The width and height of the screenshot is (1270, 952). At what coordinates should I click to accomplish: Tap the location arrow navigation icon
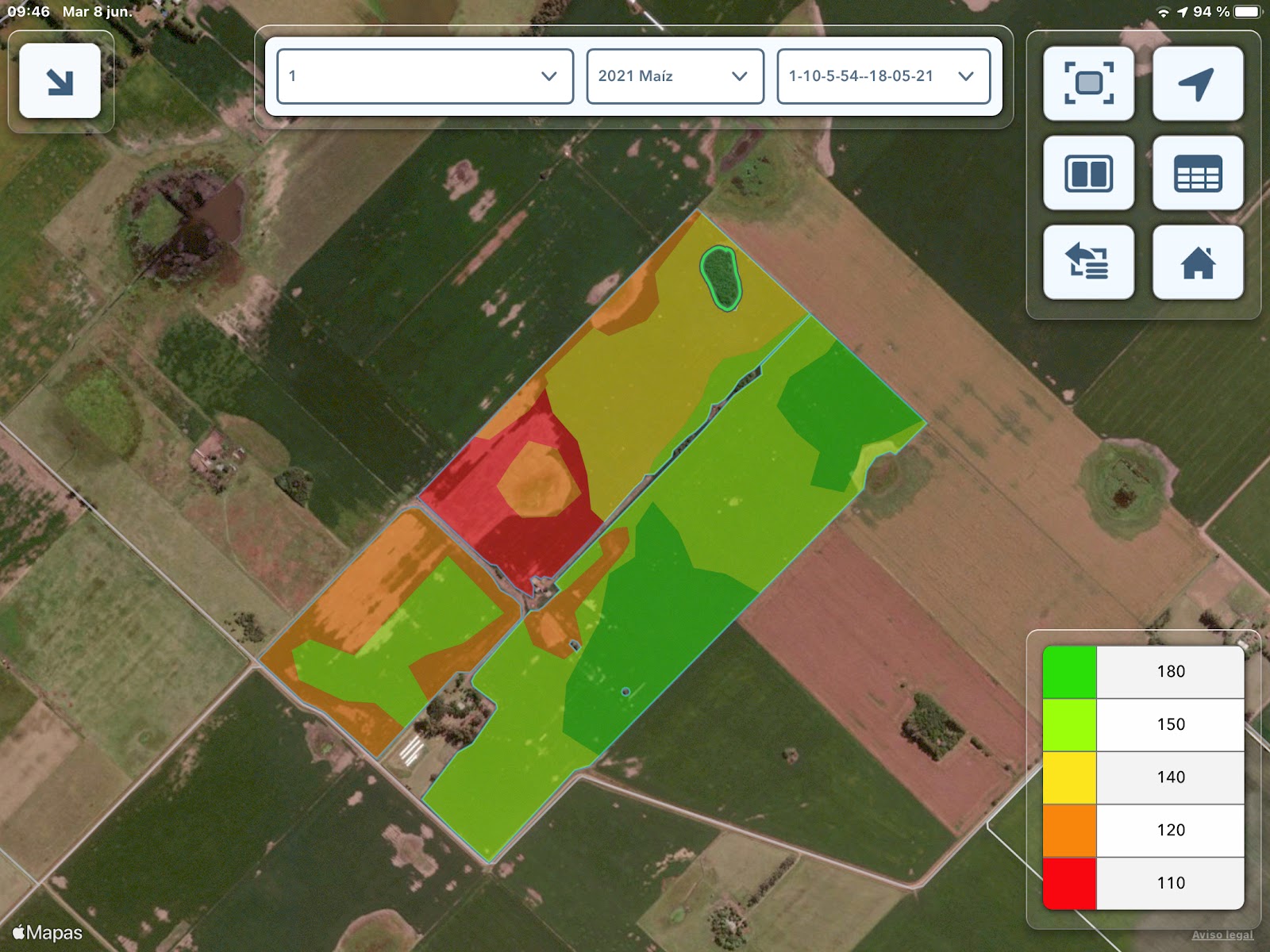pos(1198,83)
